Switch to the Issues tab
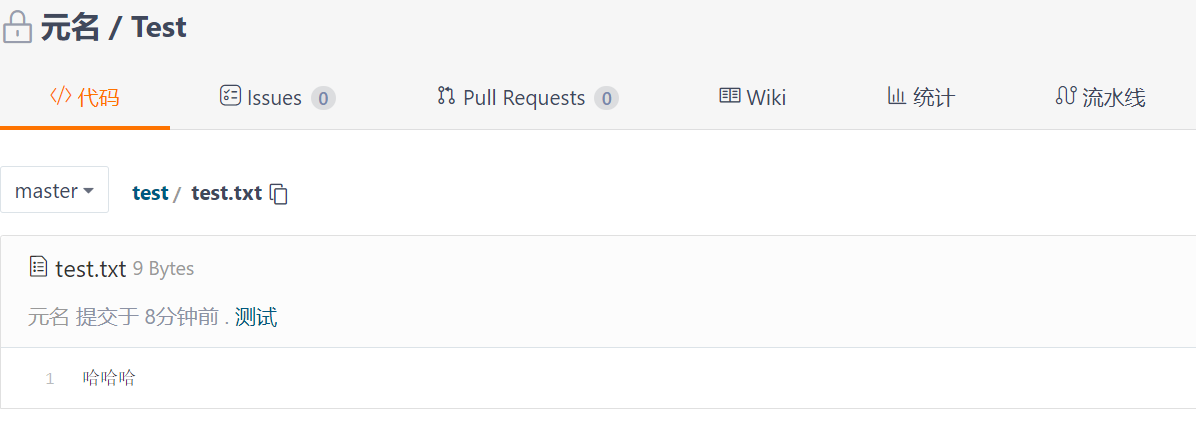 [274, 98]
